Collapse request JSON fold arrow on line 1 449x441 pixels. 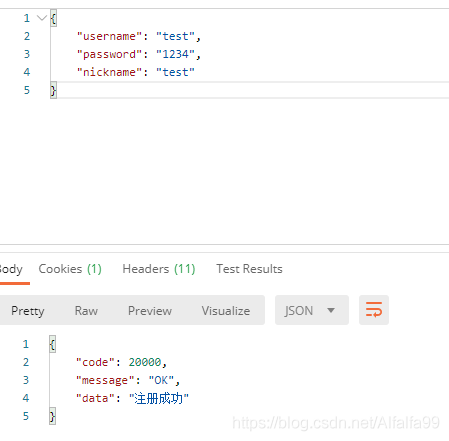pos(42,17)
